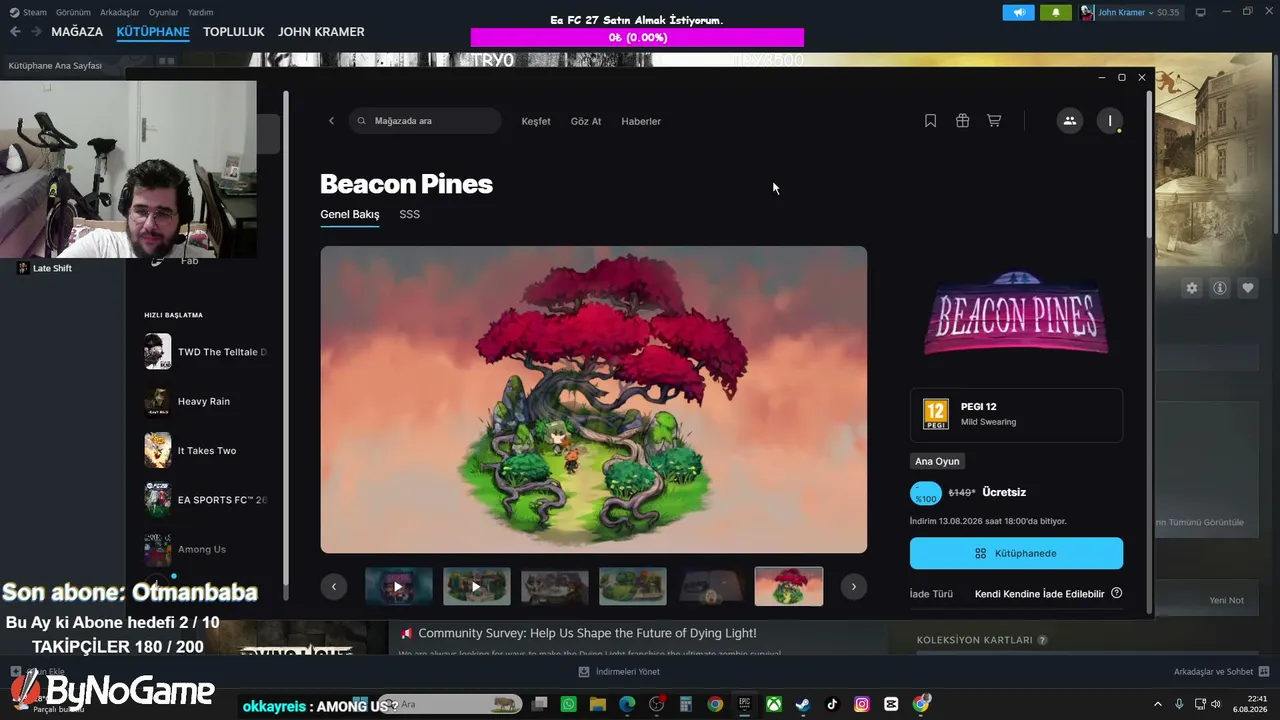Switch to the SSS tab
This screenshot has height=720, width=1280.
[x=410, y=214]
